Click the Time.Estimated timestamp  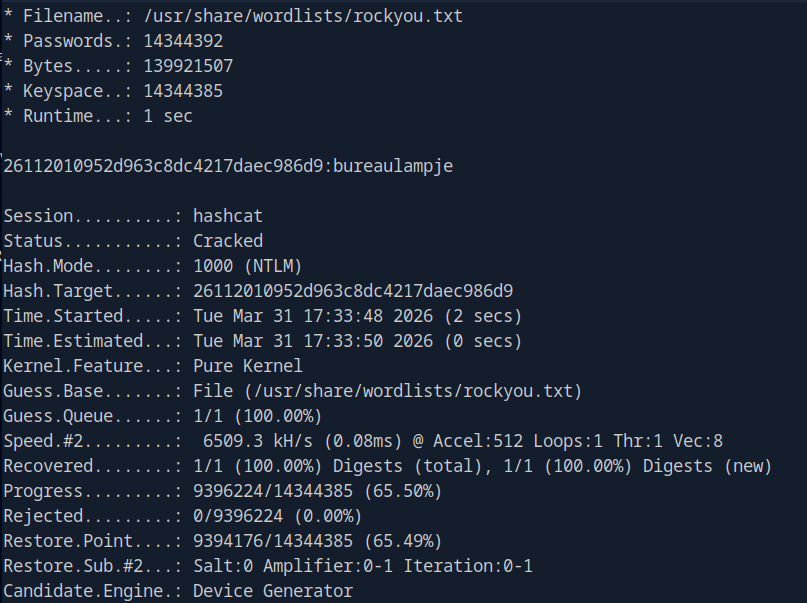358,341
